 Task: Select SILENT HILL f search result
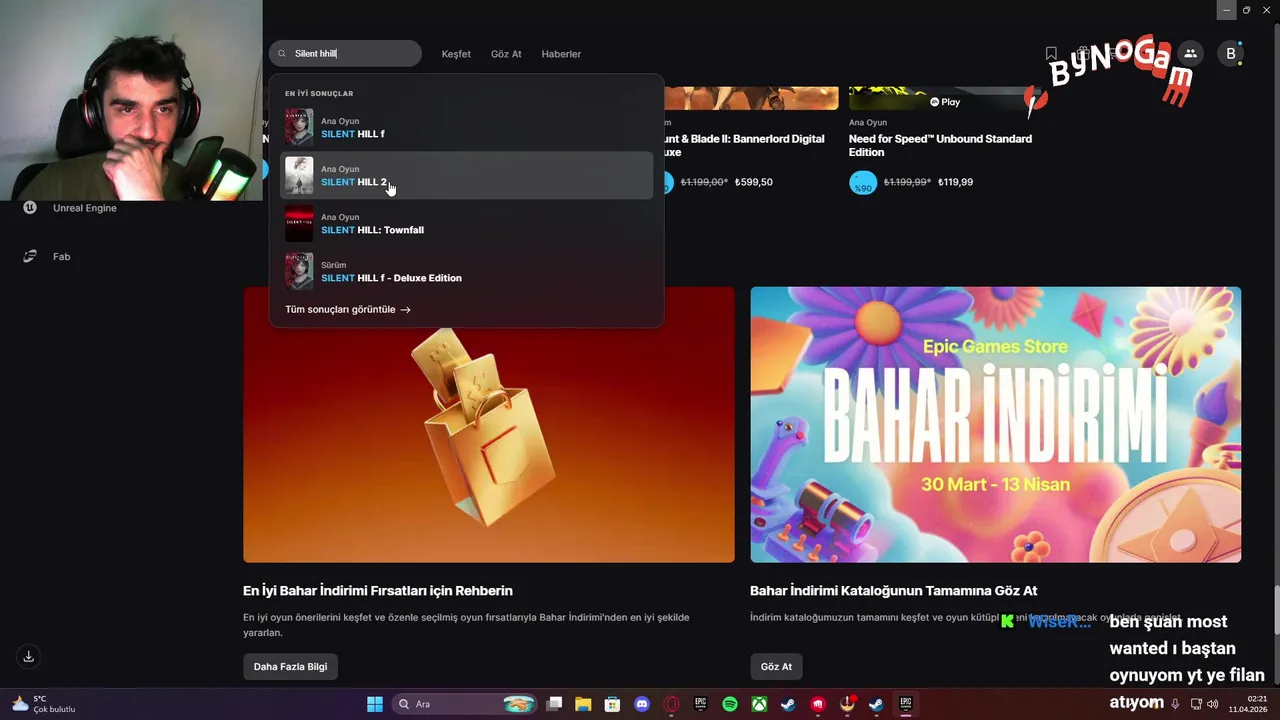point(466,128)
